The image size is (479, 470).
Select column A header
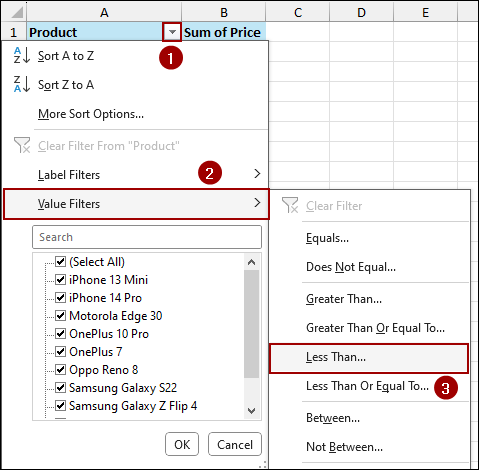point(104,12)
